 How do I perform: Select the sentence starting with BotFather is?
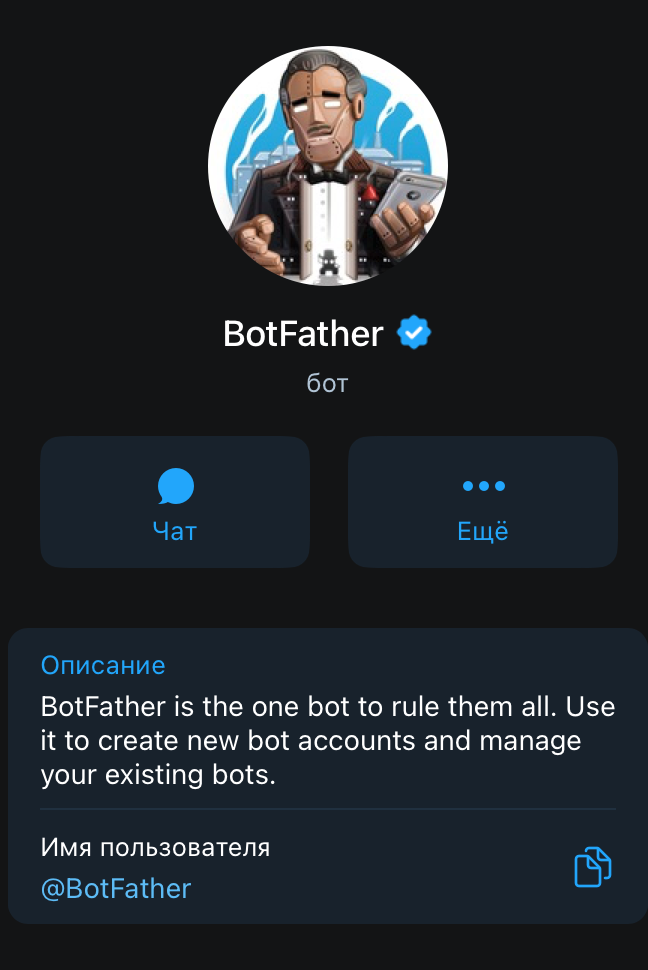point(325,706)
